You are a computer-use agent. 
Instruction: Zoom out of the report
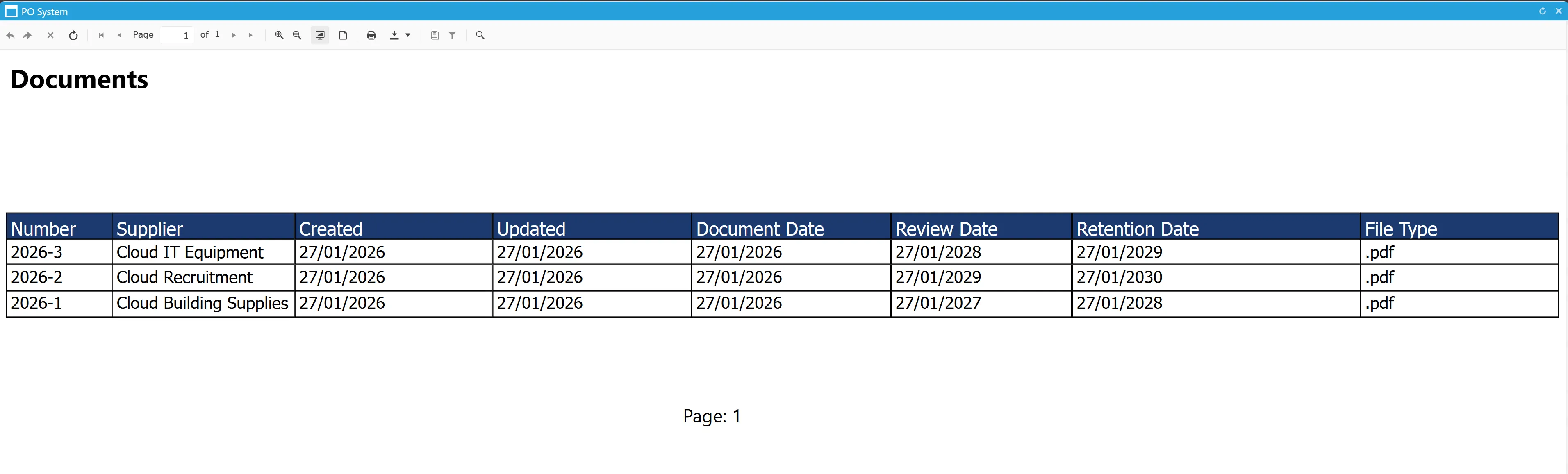[297, 35]
